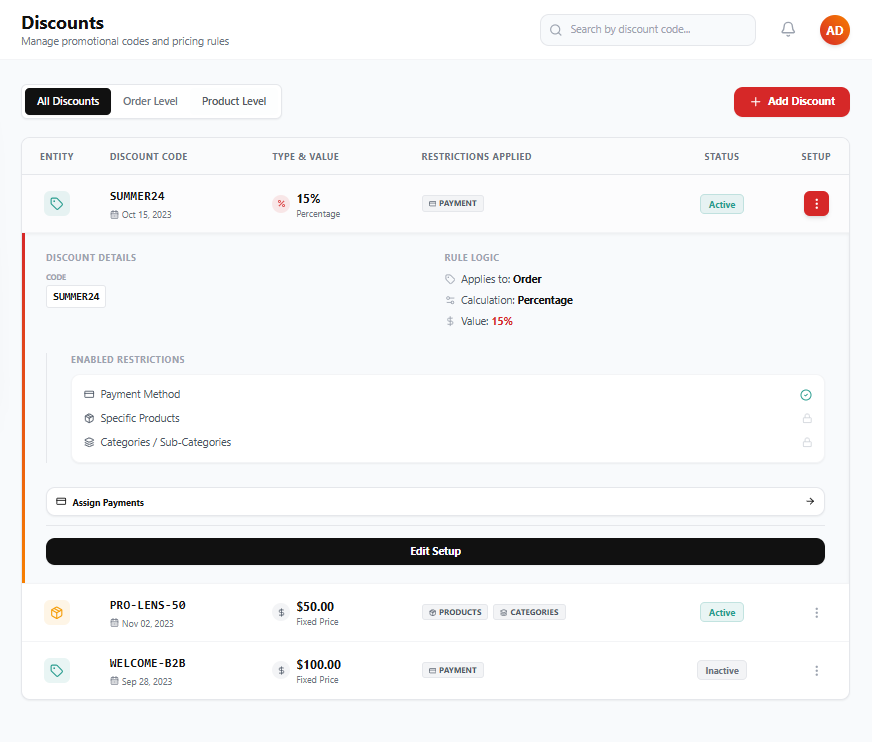The image size is (872, 742).
Task: Click the WELCOME-B2B tag entity icon
Action: tap(57, 670)
